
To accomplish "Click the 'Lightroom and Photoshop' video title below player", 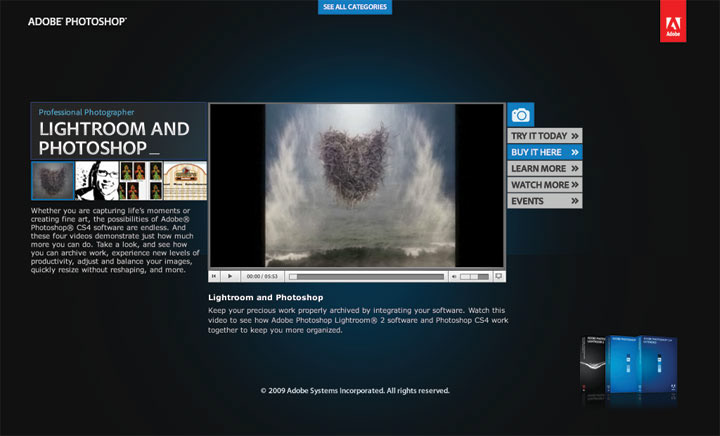I will pyautogui.click(x=265, y=297).
